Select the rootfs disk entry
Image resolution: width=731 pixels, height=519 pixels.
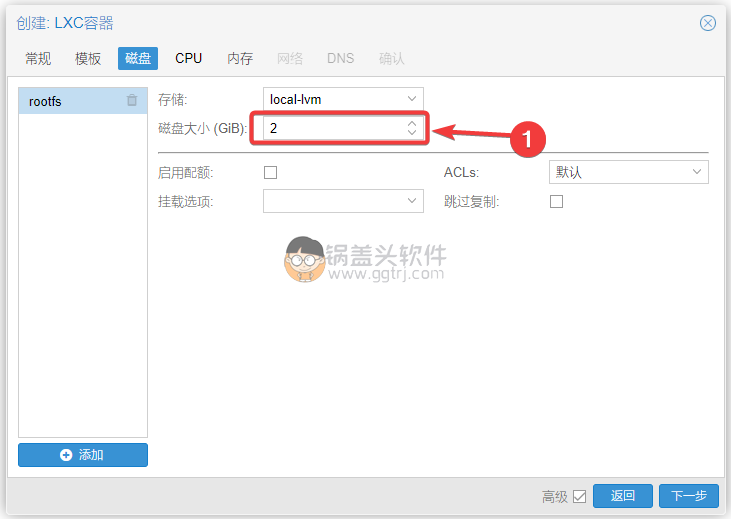pos(83,101)
